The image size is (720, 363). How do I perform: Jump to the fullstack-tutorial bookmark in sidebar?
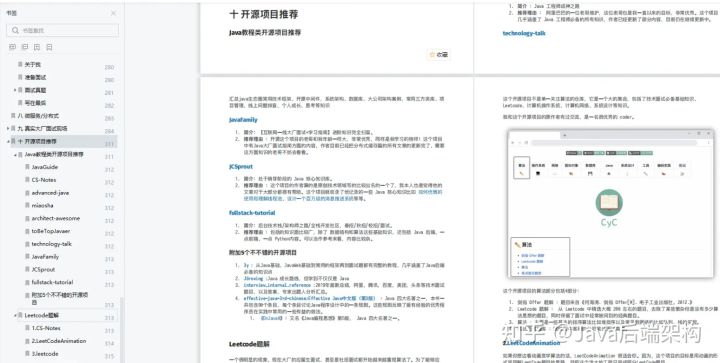[52, 282]
